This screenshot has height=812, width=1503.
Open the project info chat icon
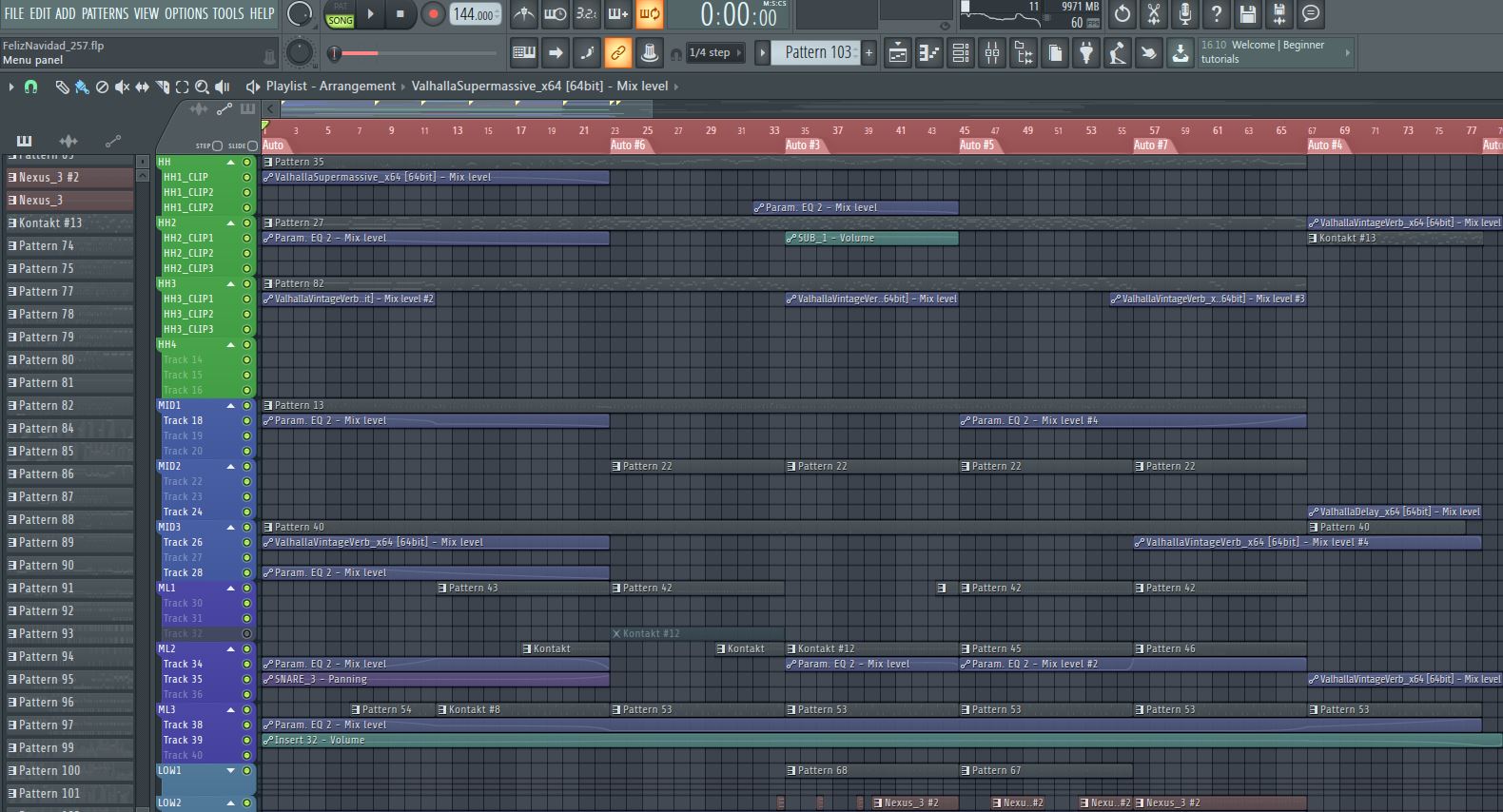[1311, 14]
